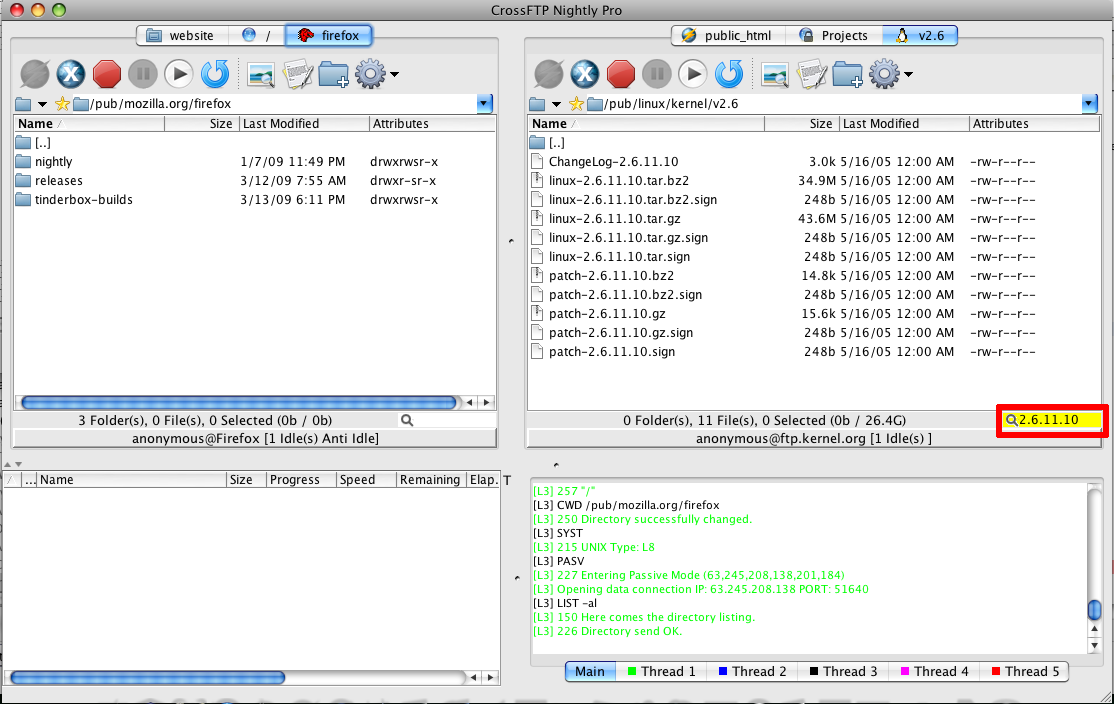Sort the firefox pane by Last Modified
The height and width of the screenshot is (704, 1114).
(x=303, y=124)
